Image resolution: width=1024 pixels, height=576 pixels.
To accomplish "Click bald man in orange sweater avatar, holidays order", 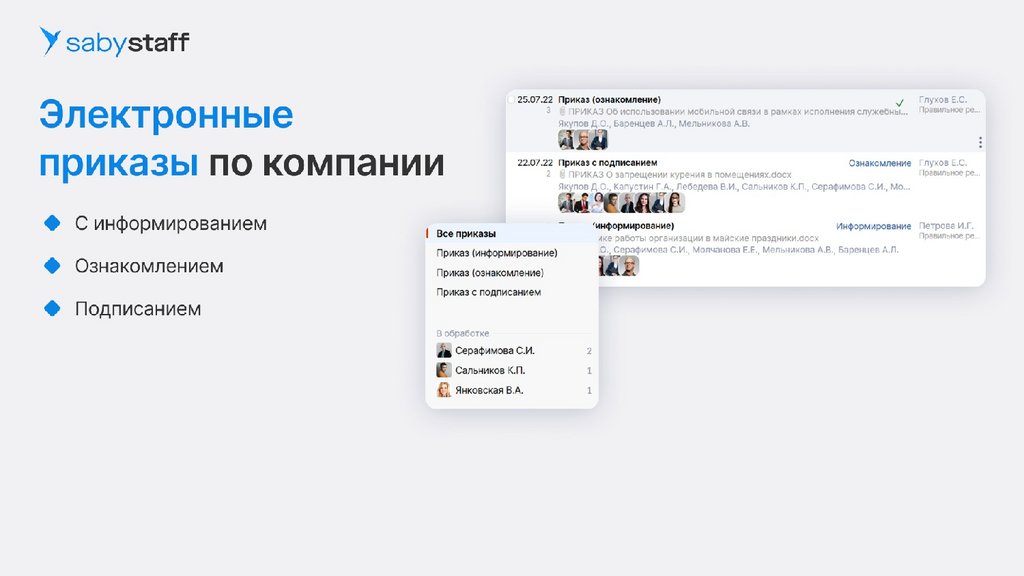I will pyautogui.click(x=629, y=265).
